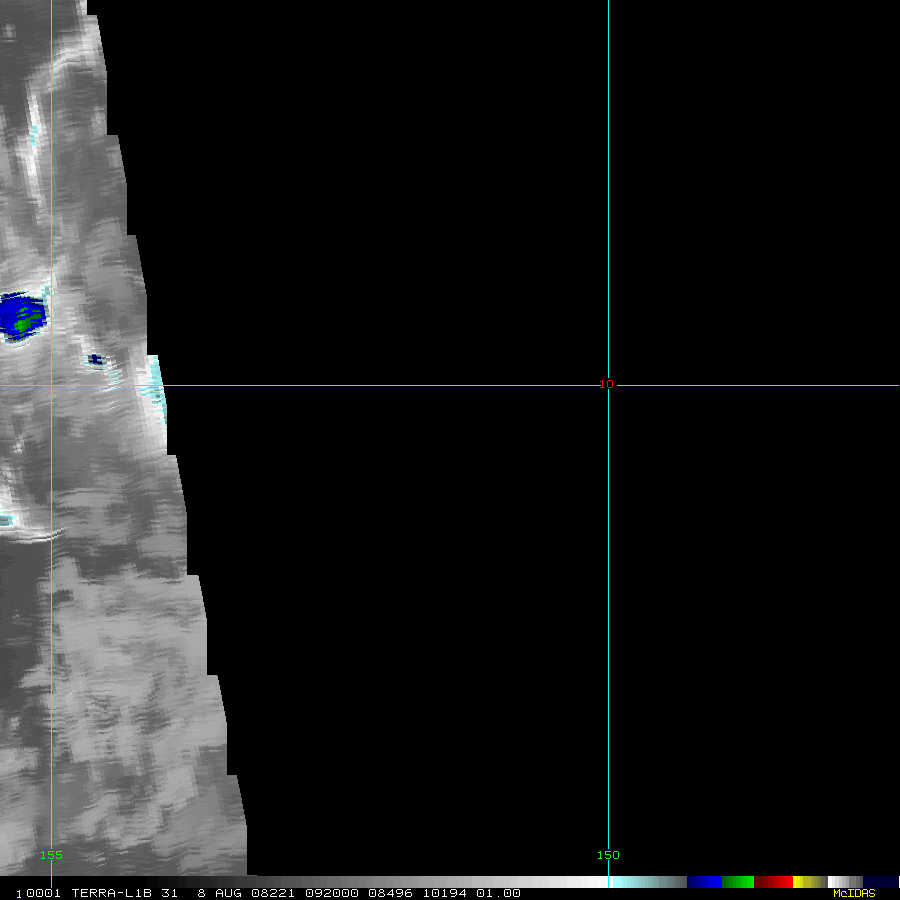
Task: Click intersection of 150 longitude and 10 latitude
Action: (x=608, y=385)
